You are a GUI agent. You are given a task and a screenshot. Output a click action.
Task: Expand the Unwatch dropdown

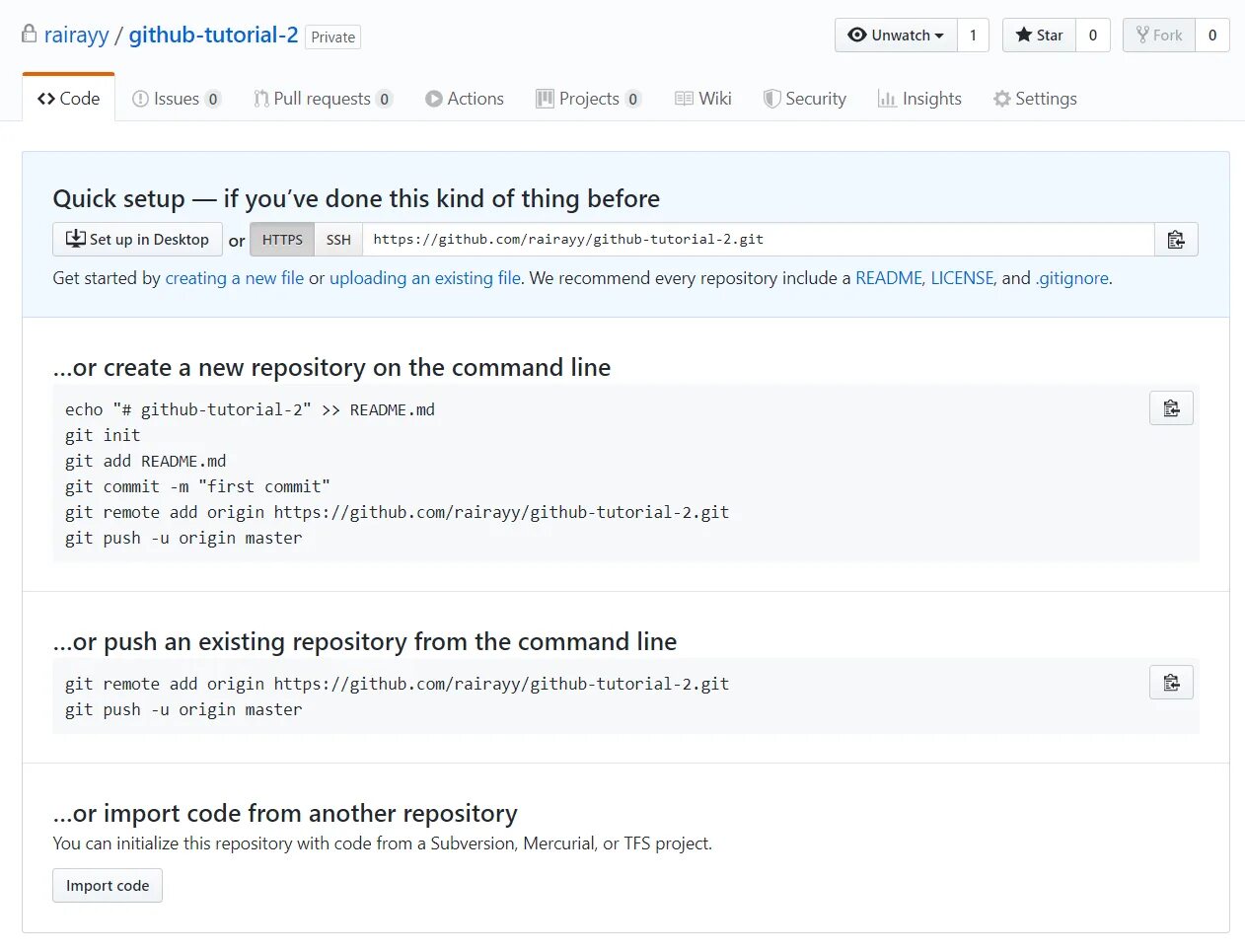(x=897, y=36)
